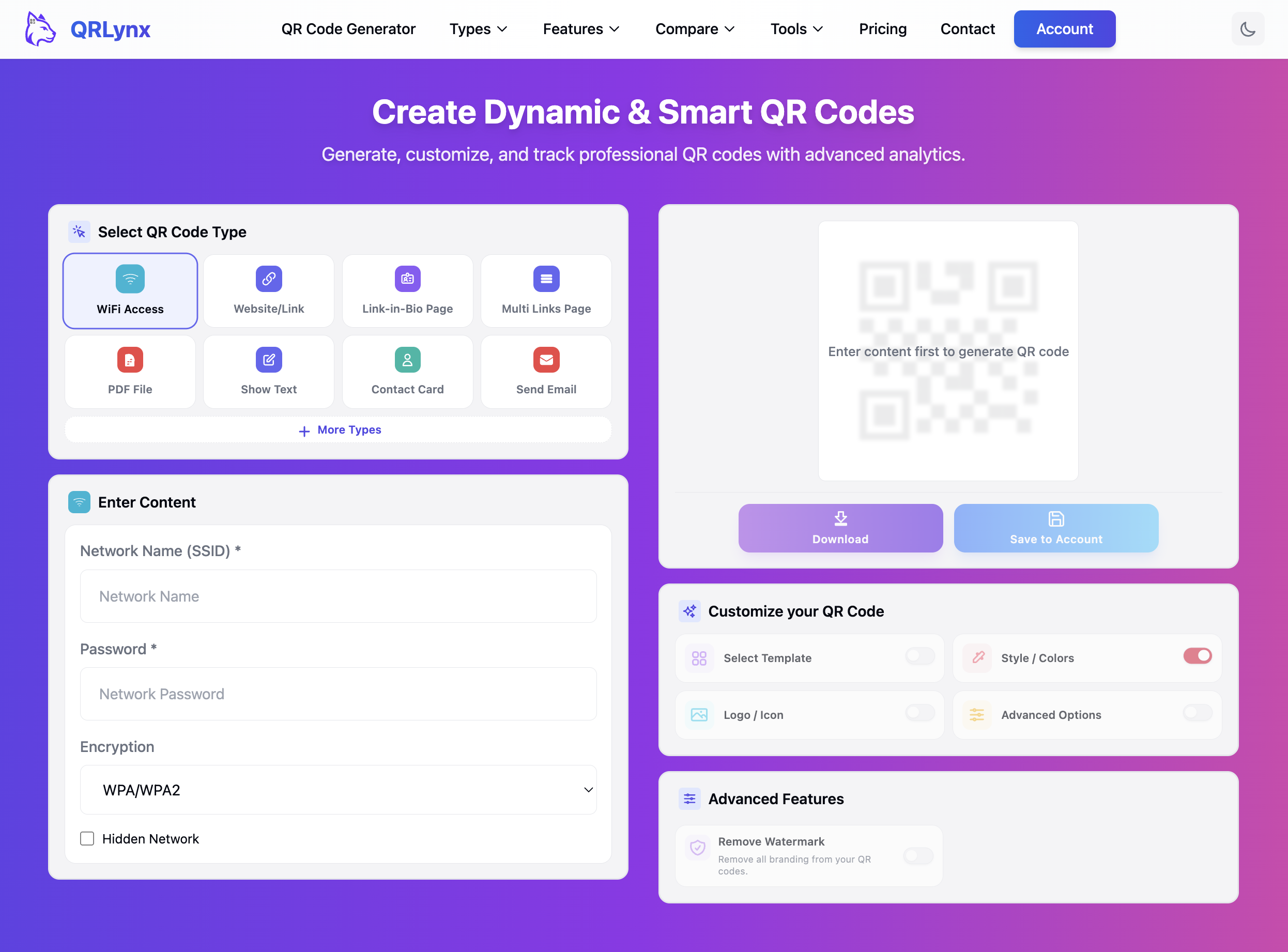Click the Link-in-Bio Page icon

pyautogui.click(x=407, y=279)
